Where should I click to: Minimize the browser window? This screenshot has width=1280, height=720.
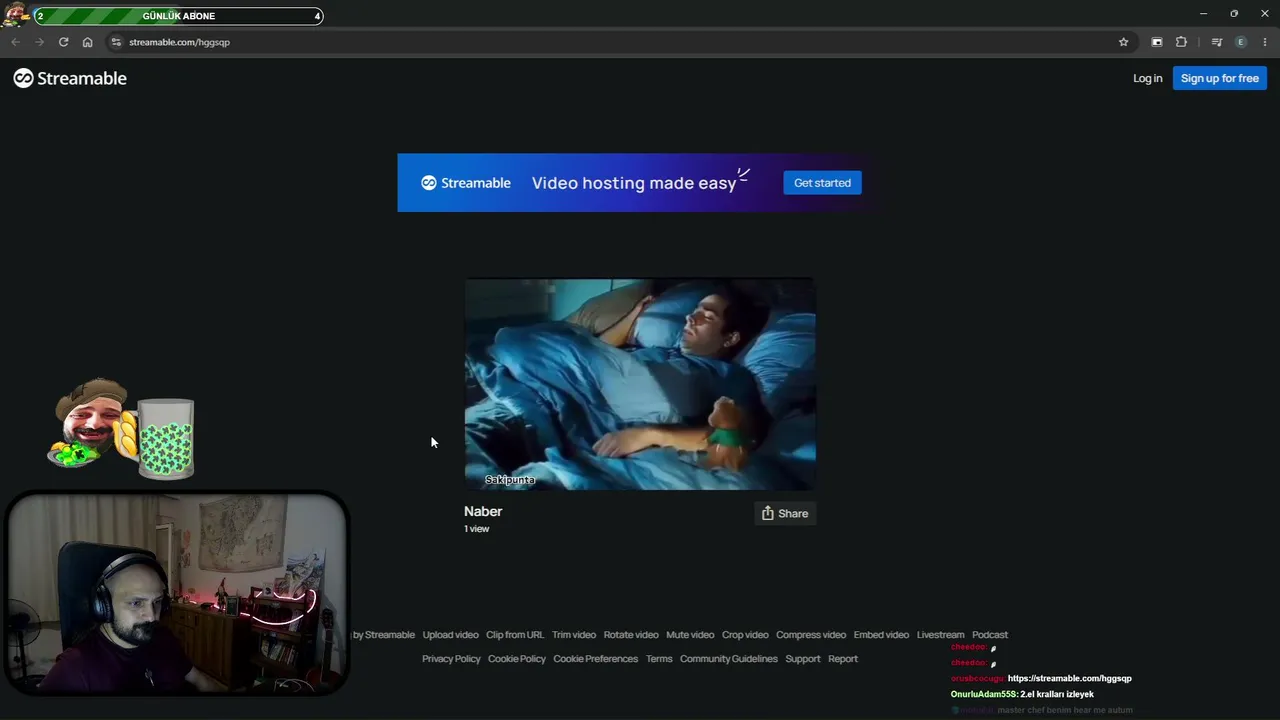[x=1203, y=14]
